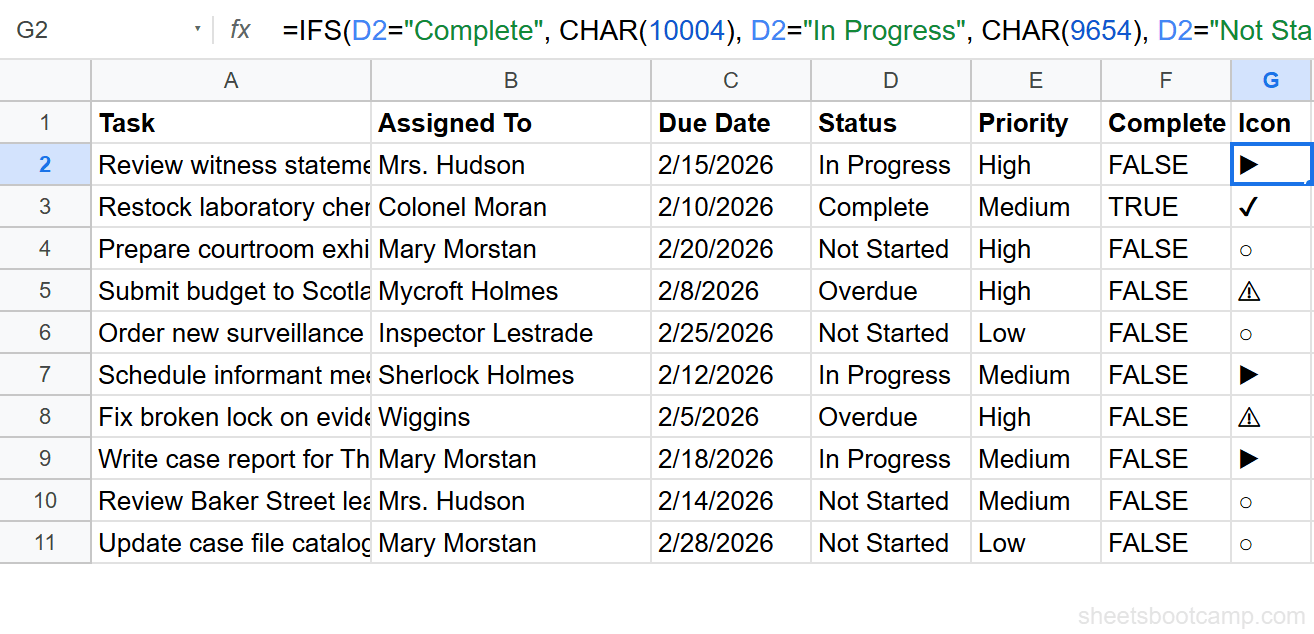This screenshot has height=634, width=1314.
Task: Select the Icon header cell G1
Action: [x=1270, y=122]
